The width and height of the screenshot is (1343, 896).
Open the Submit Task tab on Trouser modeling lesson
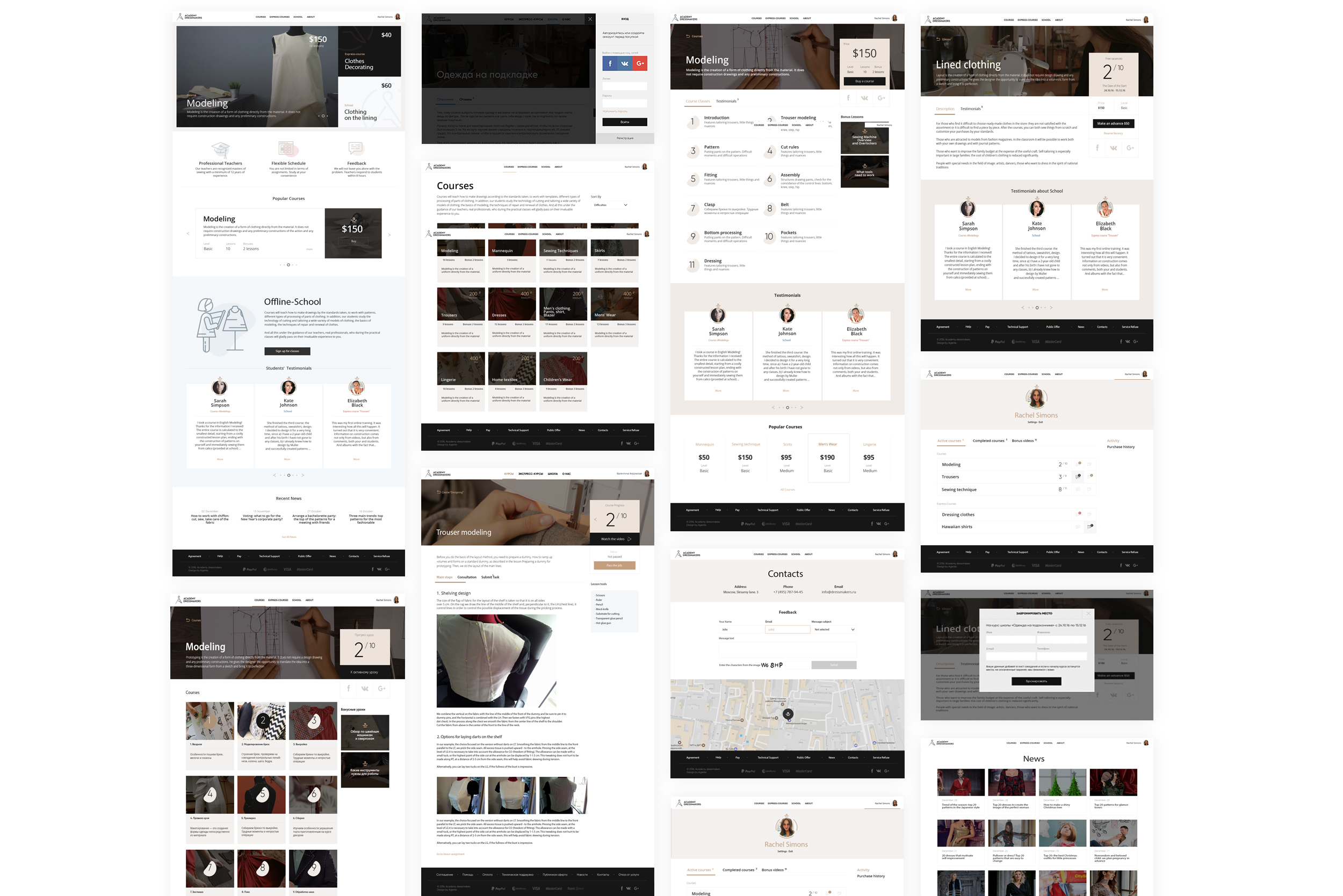click(x=490, y=577)
